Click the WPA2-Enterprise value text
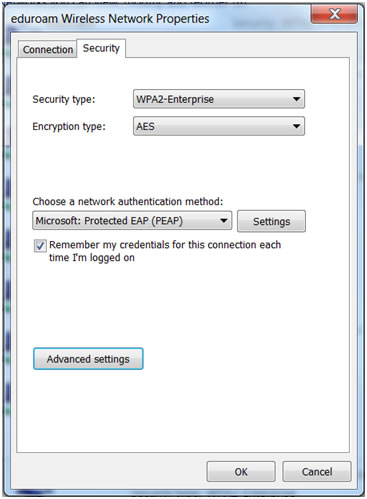The width and height of the screenshot is (367, 499). pos(175,99)
